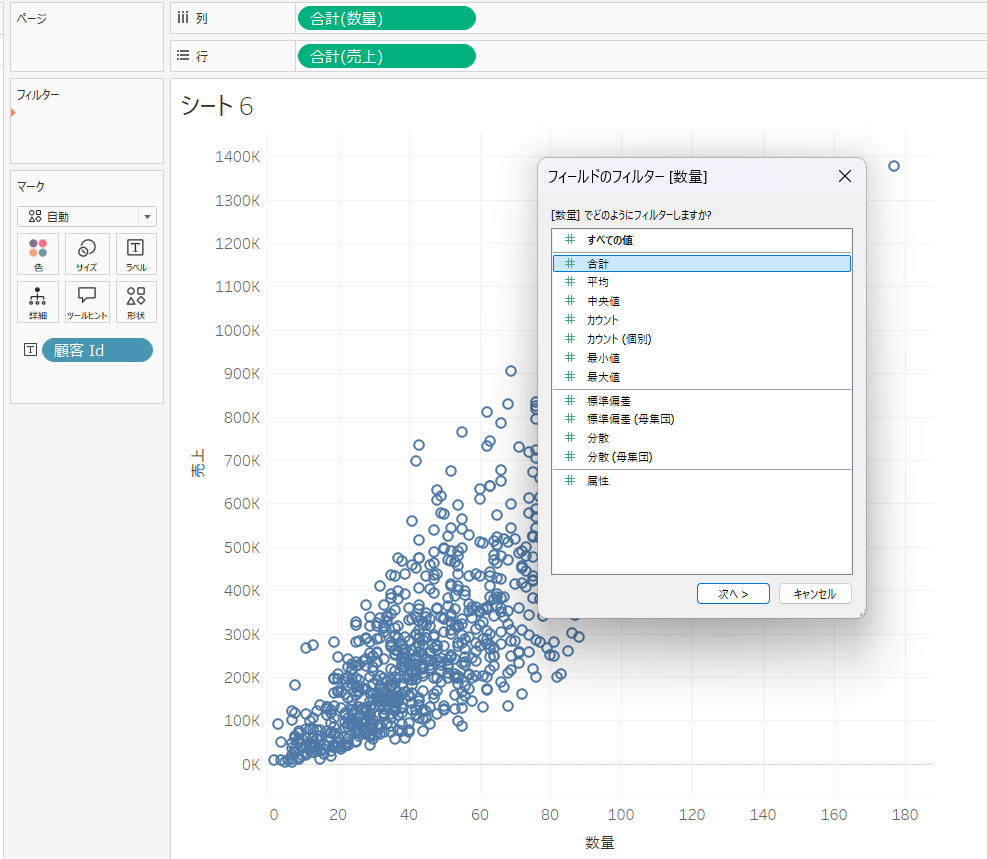Choose 分散 in the filter list
The width and height of the screenshot is (987, 859).
[702, 437]
